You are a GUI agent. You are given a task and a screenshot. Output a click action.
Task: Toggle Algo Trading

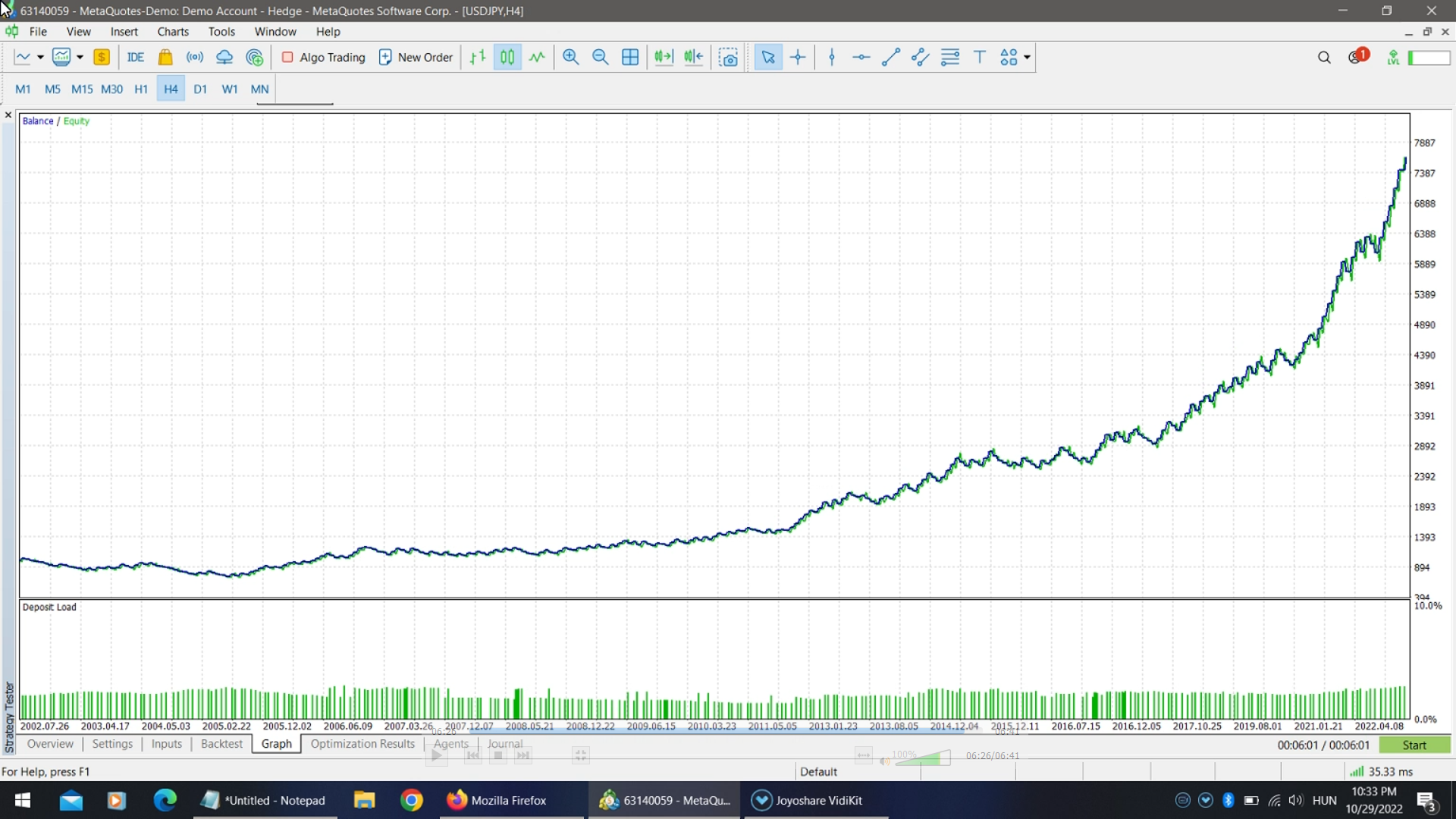[323, 57]
